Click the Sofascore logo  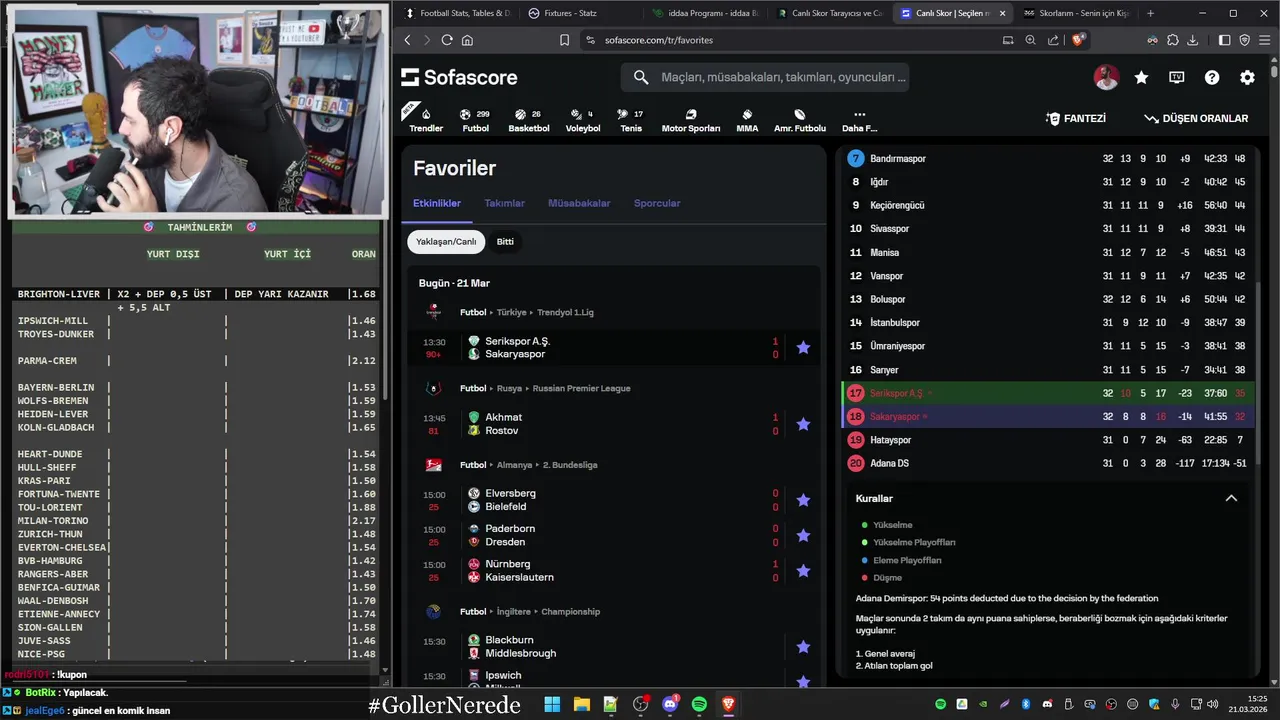tap(459, 77)
